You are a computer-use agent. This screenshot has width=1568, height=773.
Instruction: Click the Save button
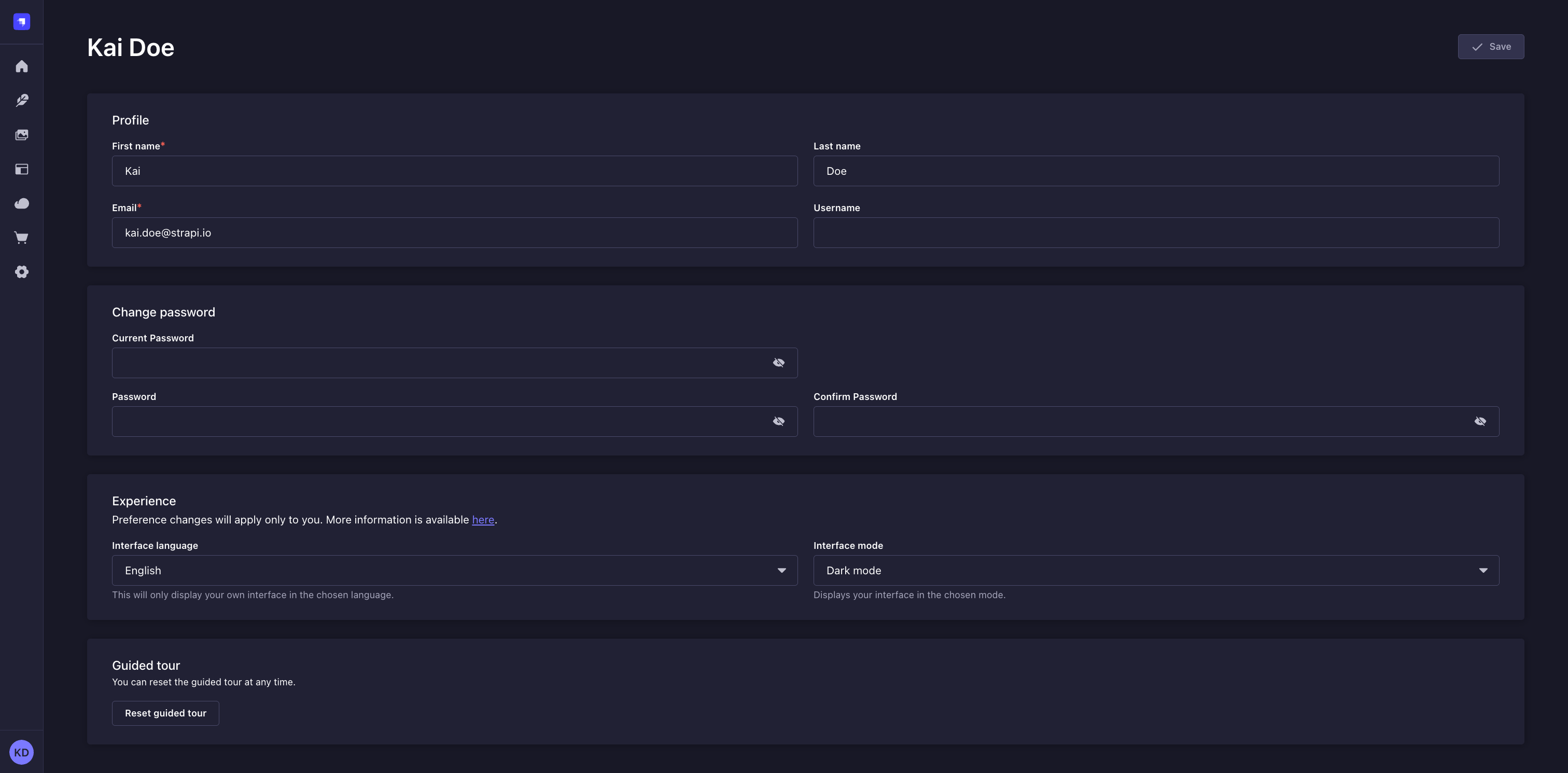point(1491,46)
